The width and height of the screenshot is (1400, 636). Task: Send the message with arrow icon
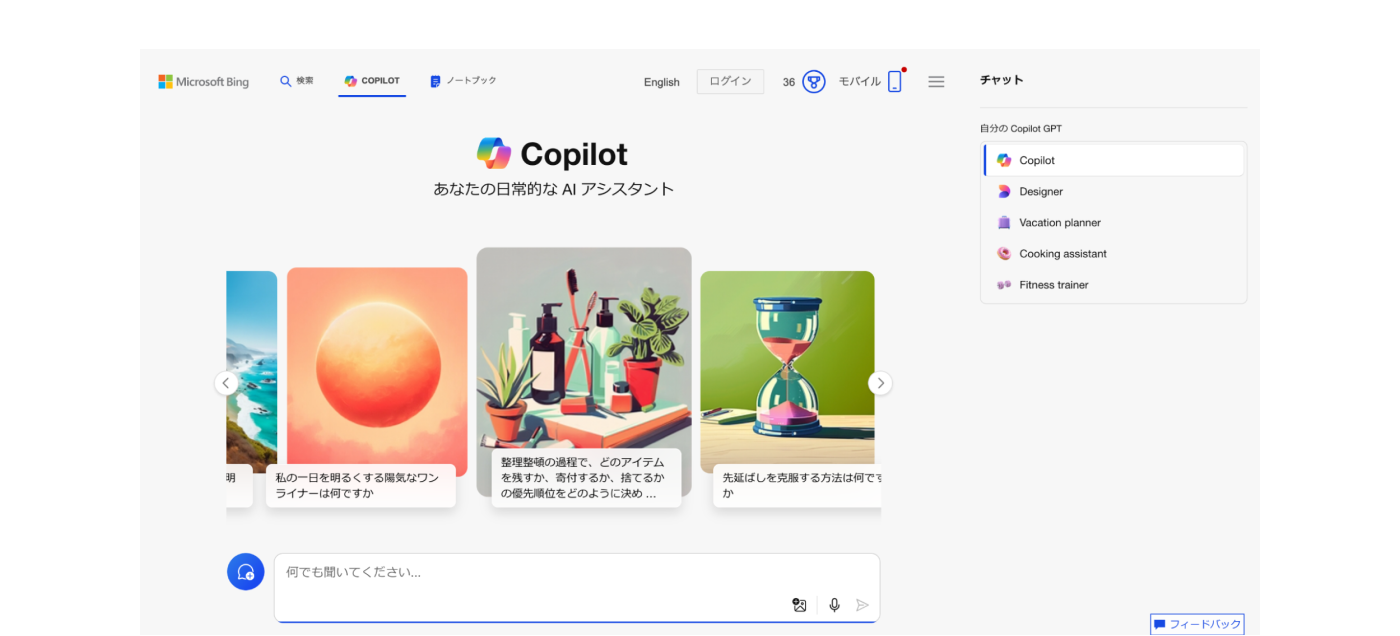862,605
